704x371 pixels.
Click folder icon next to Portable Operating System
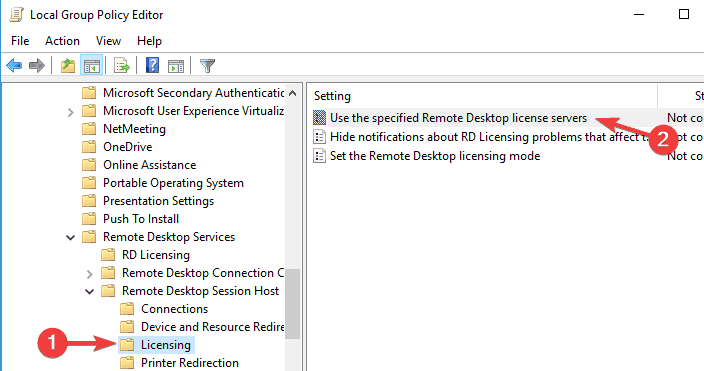(x=89, y=183)
